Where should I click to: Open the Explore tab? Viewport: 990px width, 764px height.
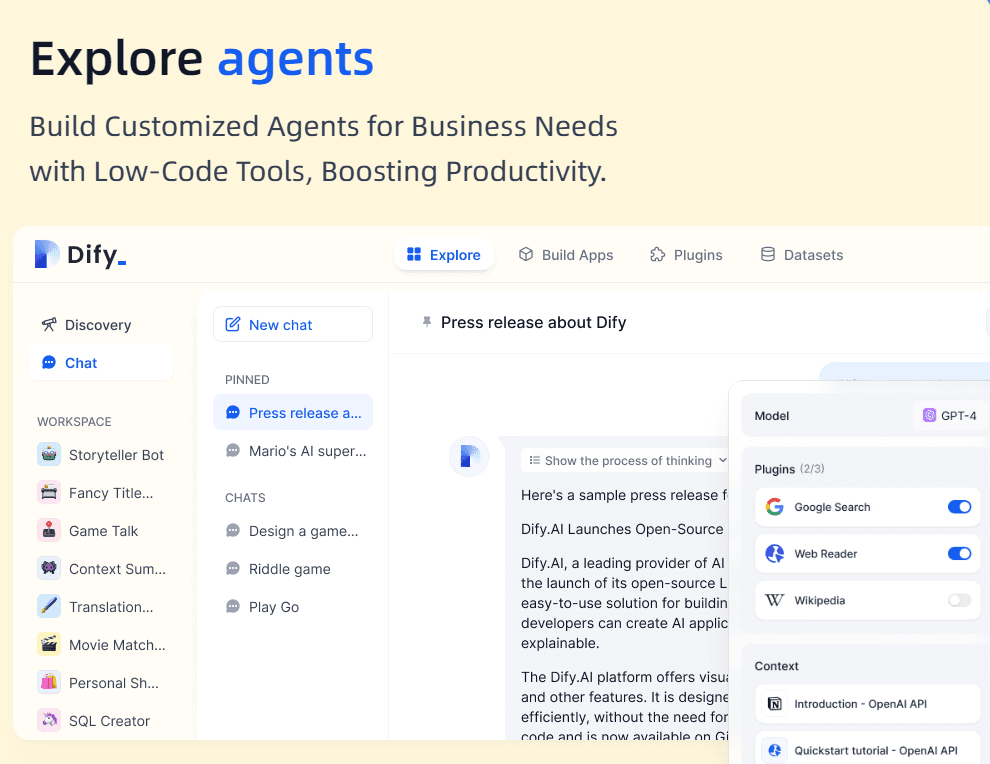pos(444,255)
